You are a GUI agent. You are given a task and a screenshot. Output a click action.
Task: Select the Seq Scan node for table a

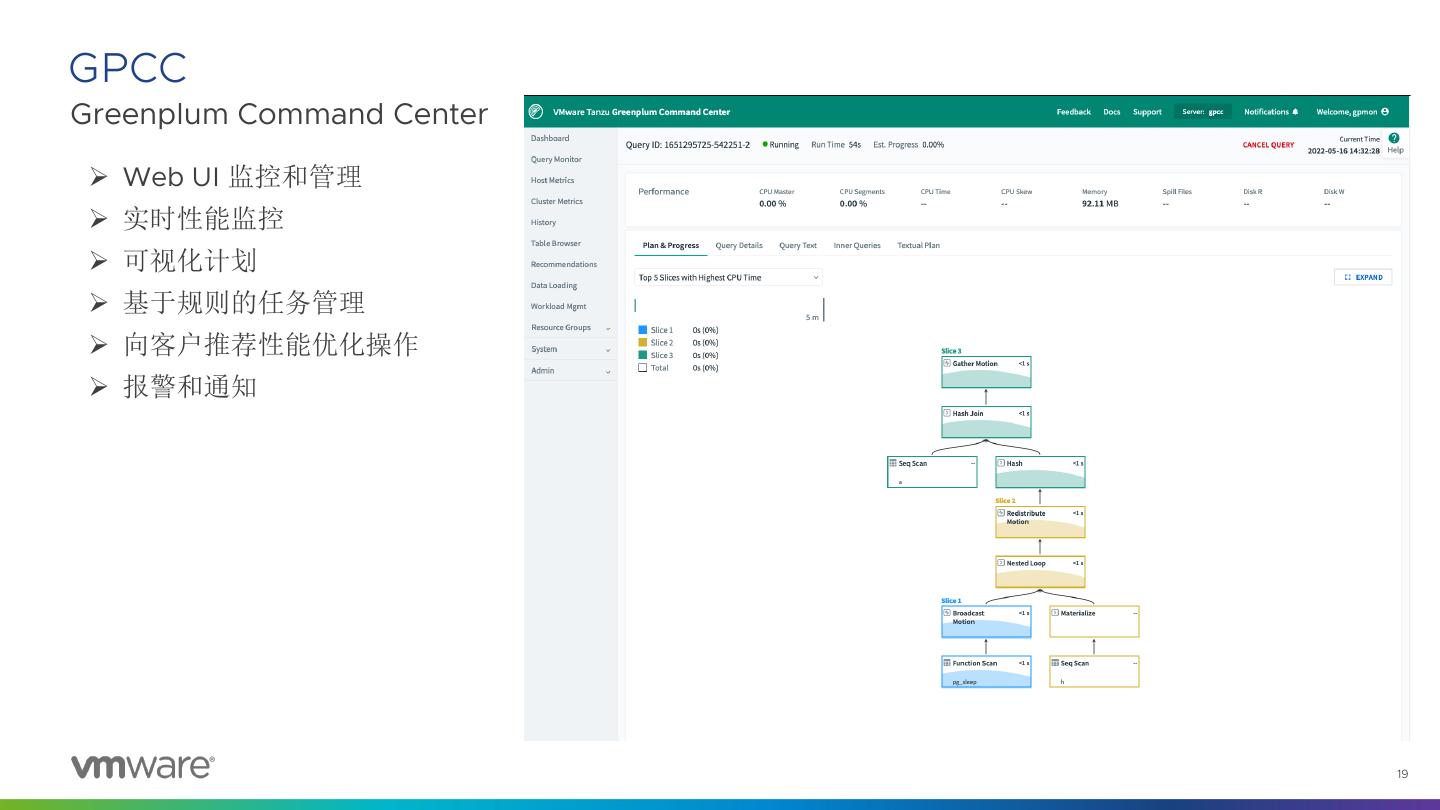[932, 472]
